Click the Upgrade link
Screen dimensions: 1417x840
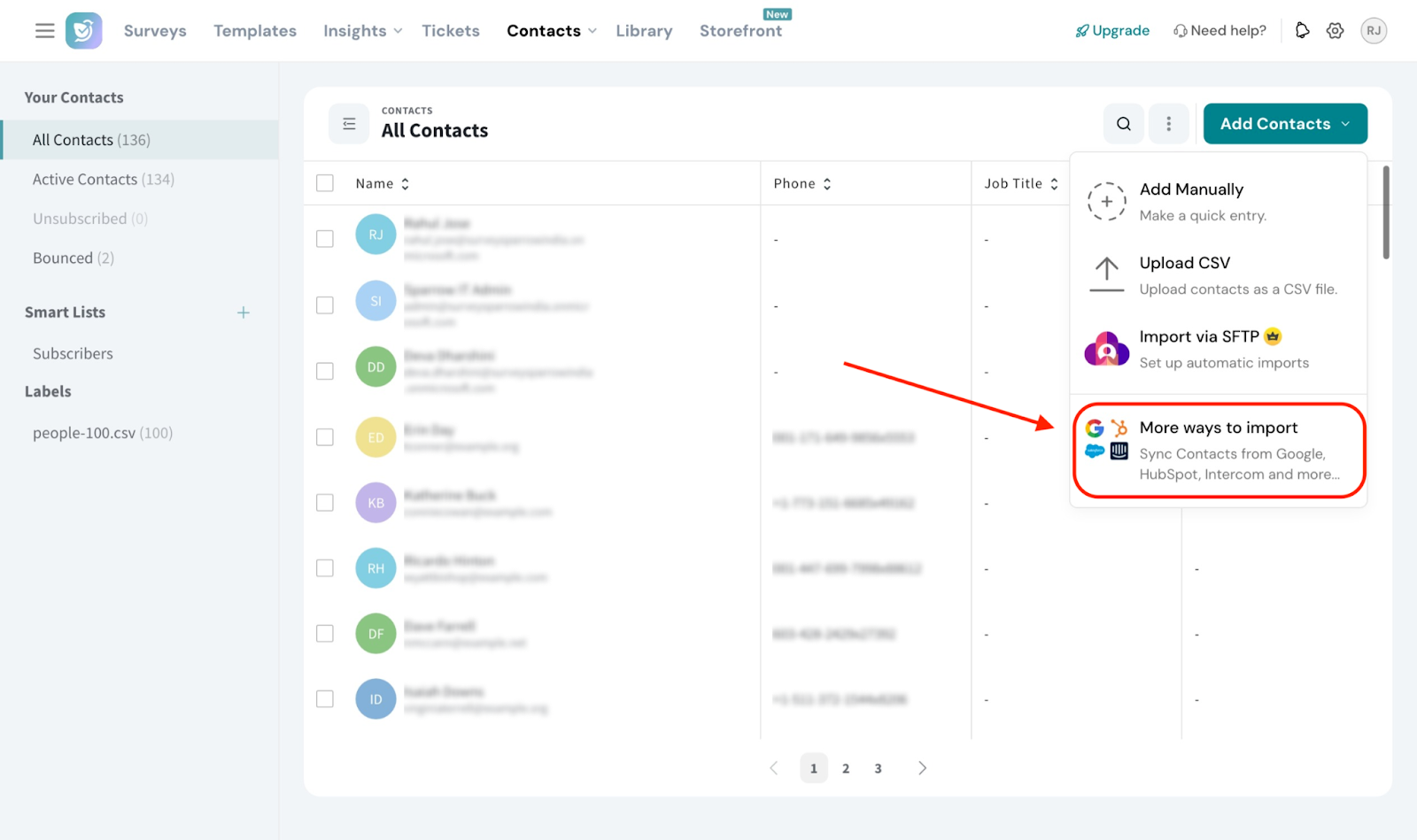pyautogui.click(x=1112, y=31)
